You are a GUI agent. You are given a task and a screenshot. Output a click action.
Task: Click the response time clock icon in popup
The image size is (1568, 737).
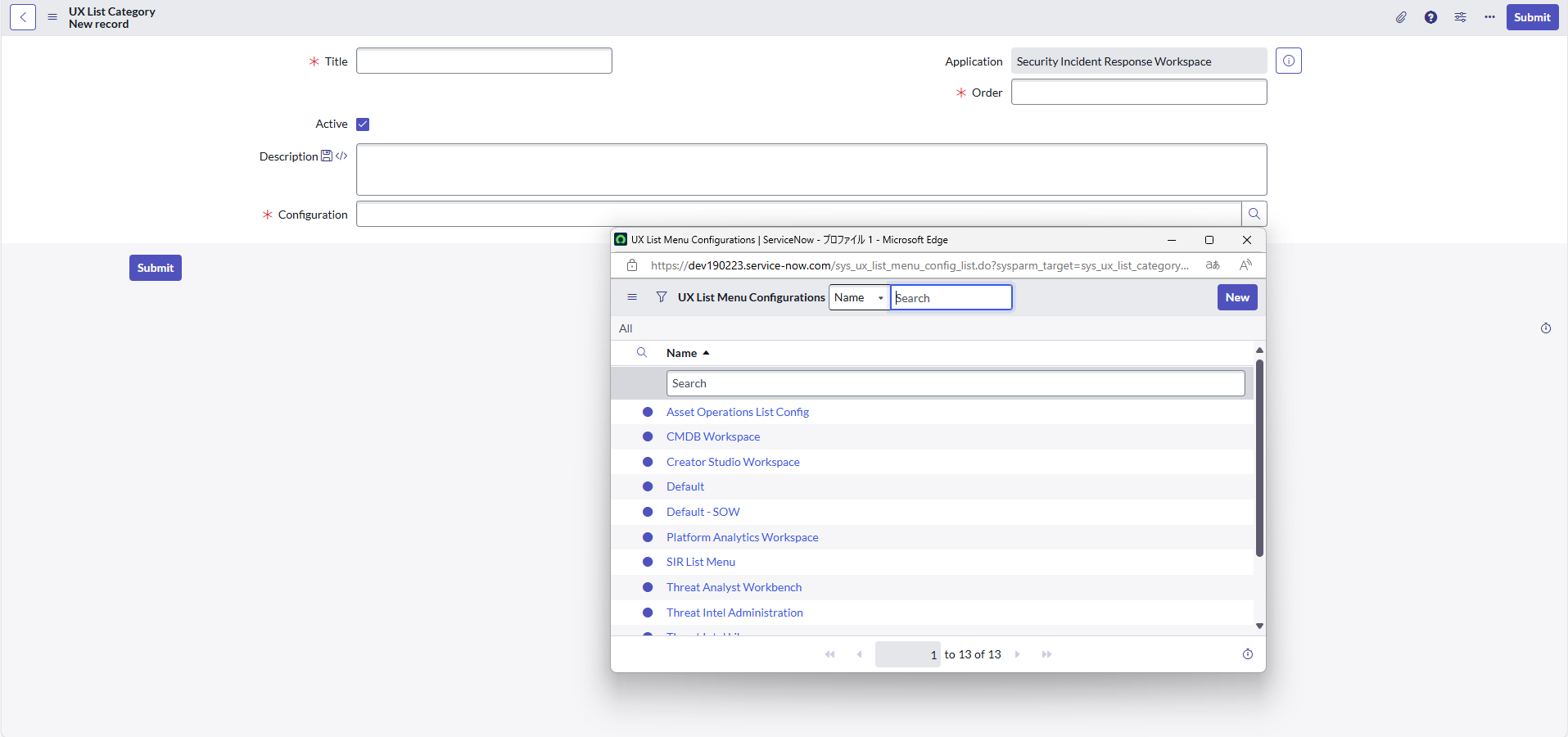(1248, 654)
